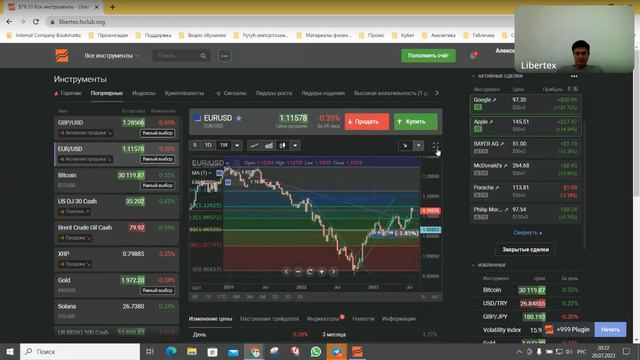Screen dimensions: 640x360
Task: Open the Новости tab below chart
Action: click(x=363, y=319)
